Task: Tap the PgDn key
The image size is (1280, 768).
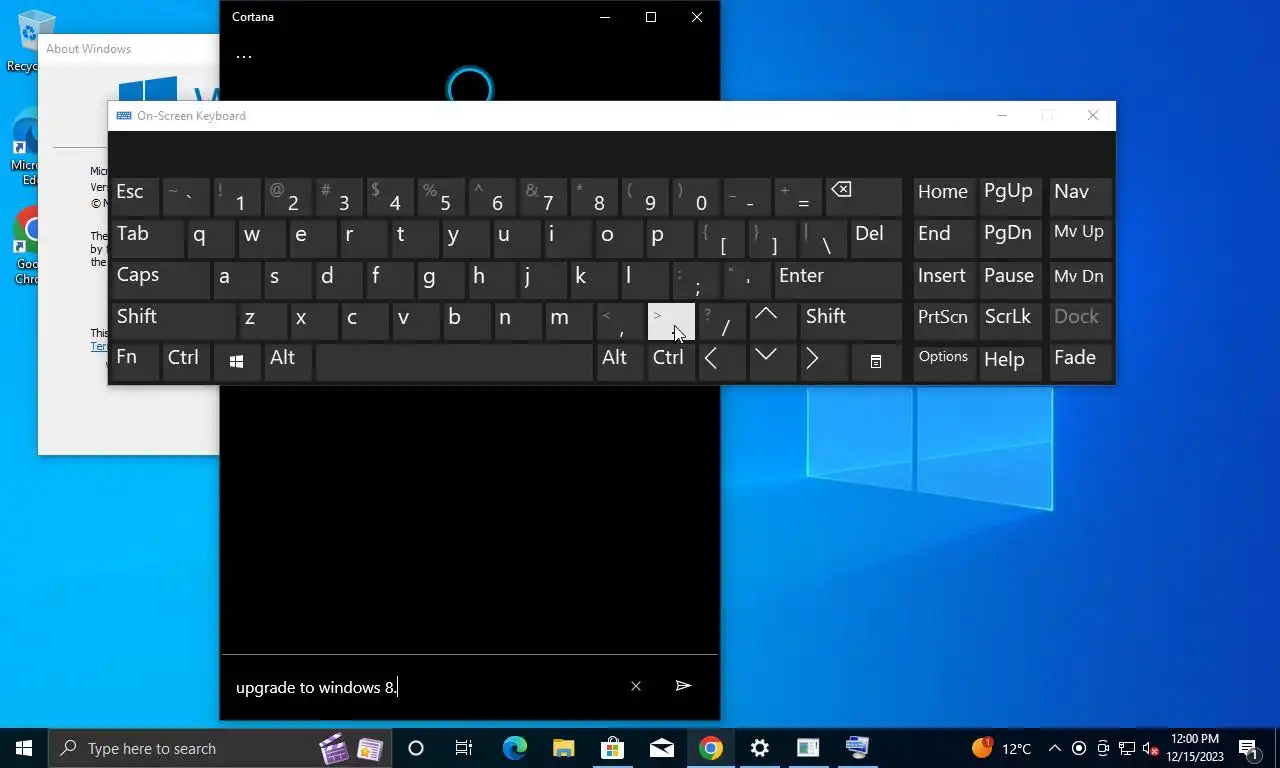Action: tap(1011, 238)
